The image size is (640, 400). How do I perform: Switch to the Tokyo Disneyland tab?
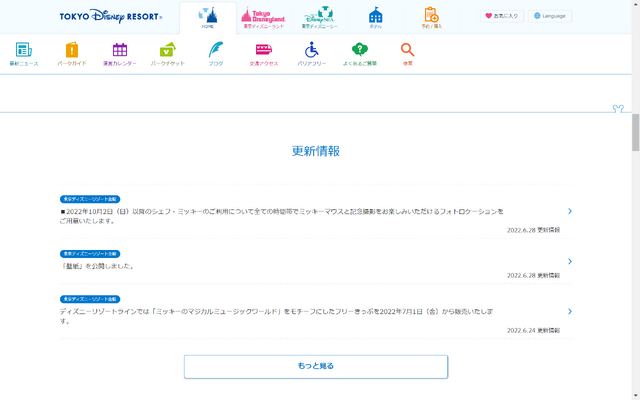click(264, 18)
